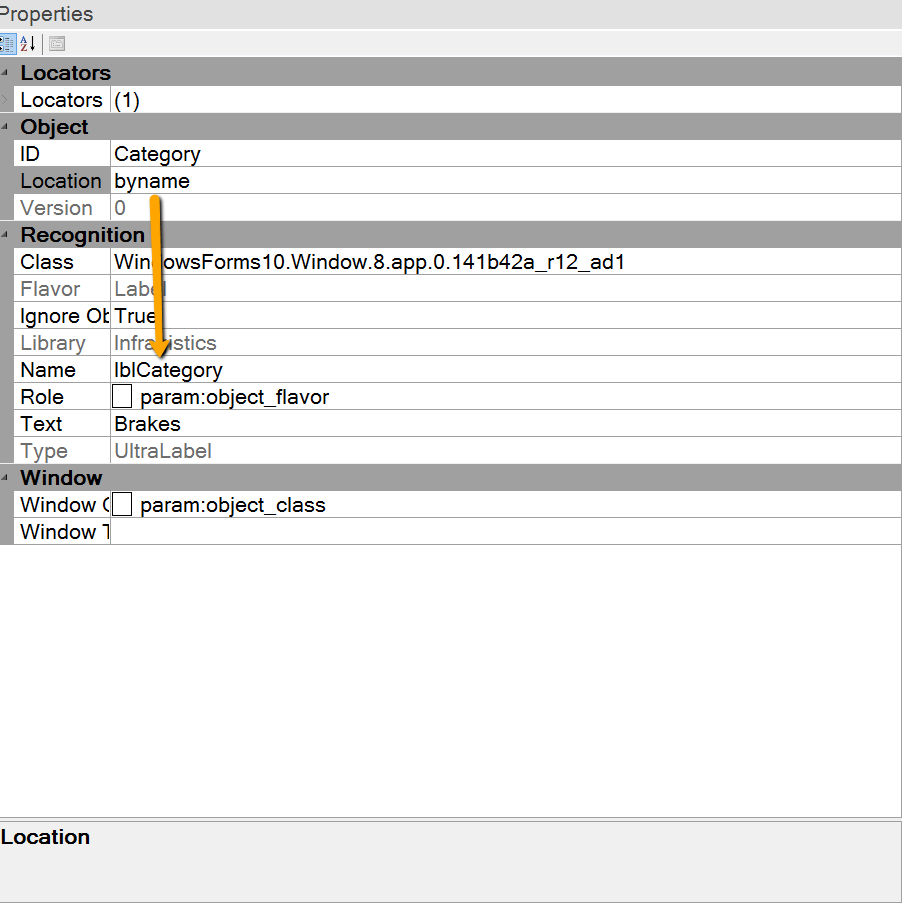Click the Locators value (1) field

point(127,100)
